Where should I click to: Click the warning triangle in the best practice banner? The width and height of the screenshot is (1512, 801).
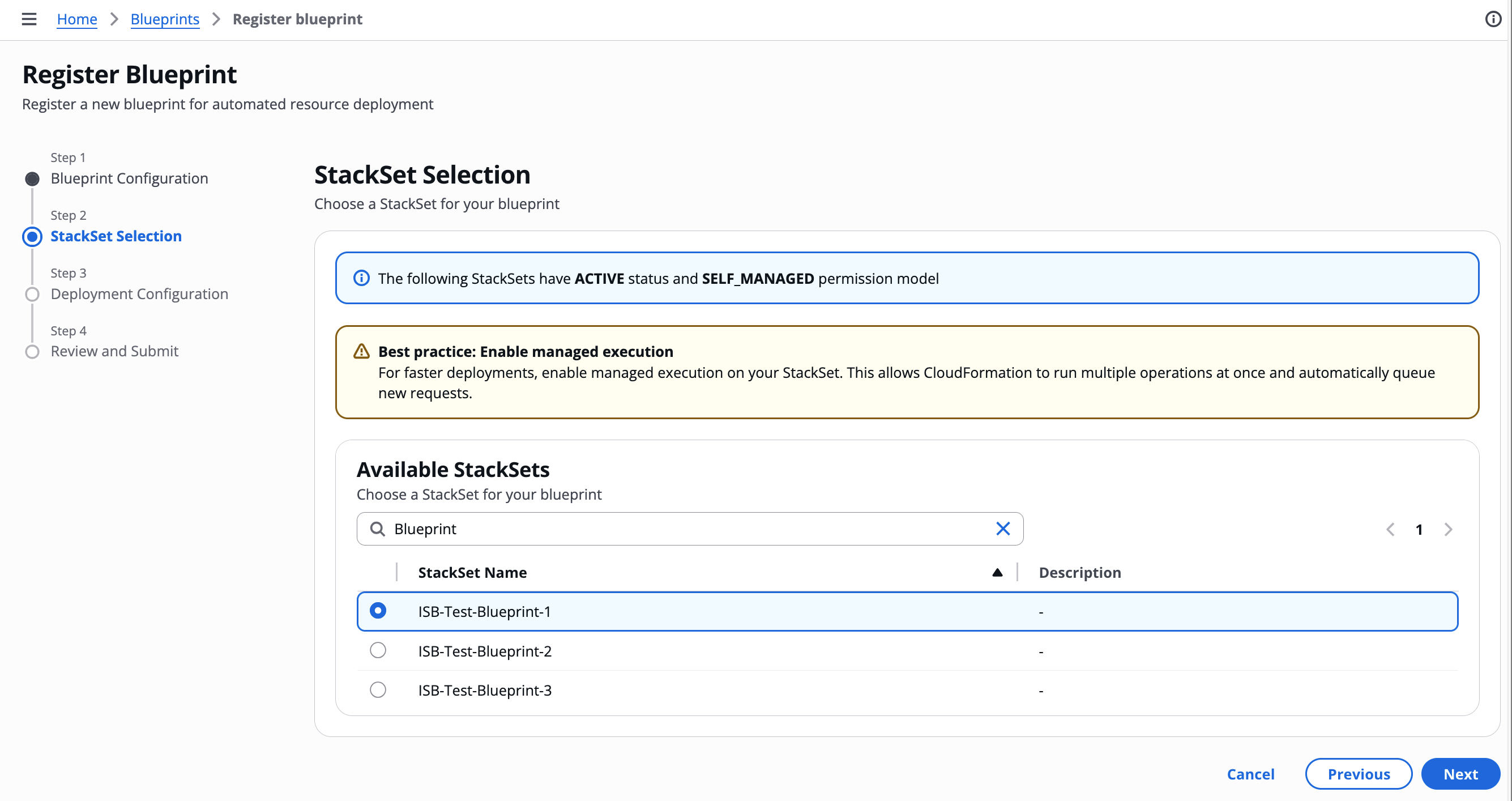point(361,351)
